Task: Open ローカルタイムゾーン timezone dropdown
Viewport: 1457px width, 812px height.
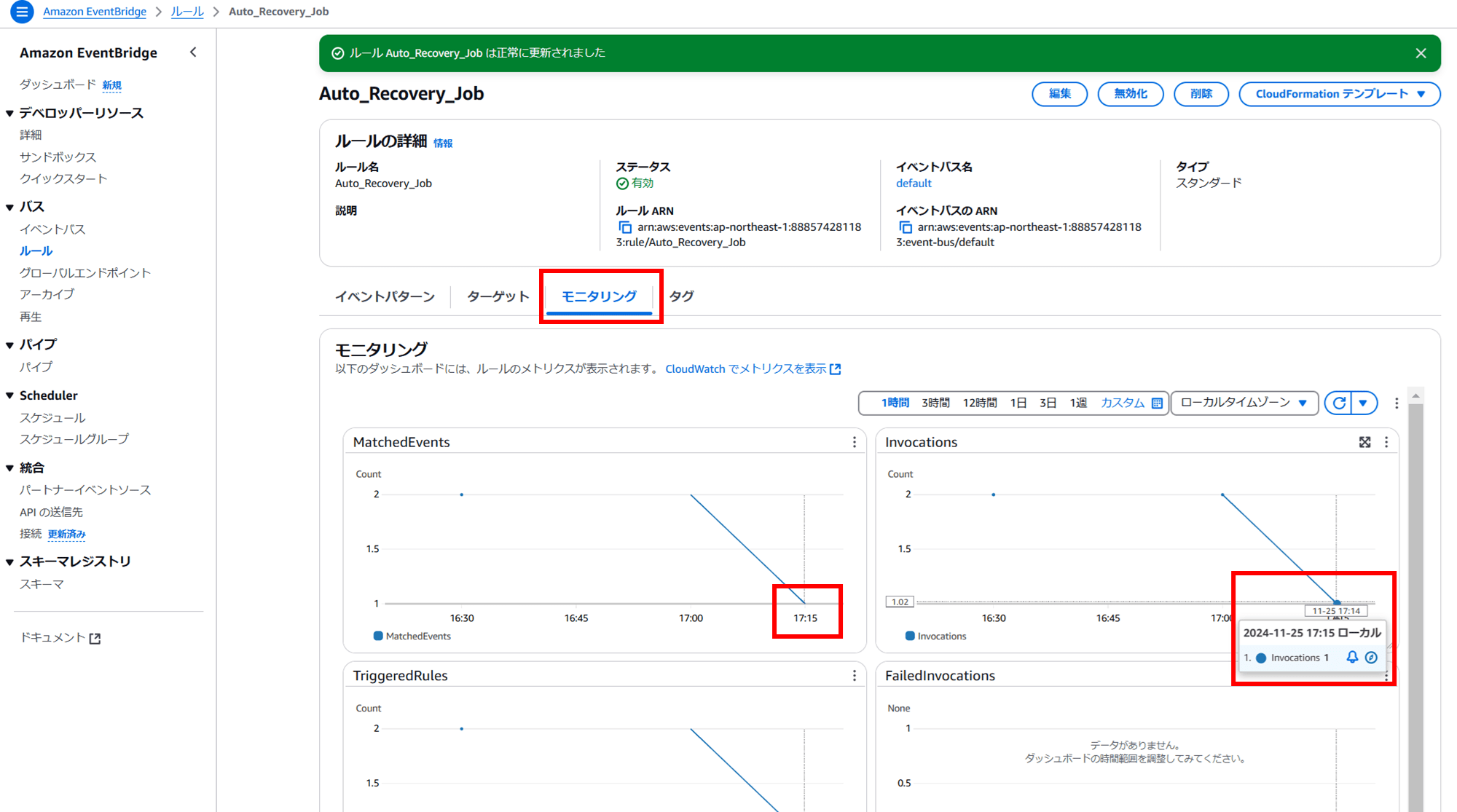Action: (1244, 403)
